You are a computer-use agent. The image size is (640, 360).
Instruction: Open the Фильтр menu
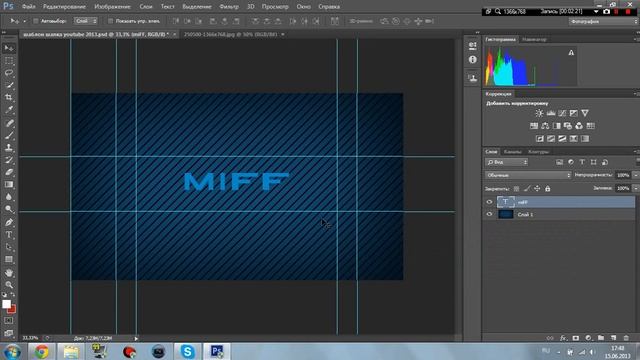pos(229,7)
